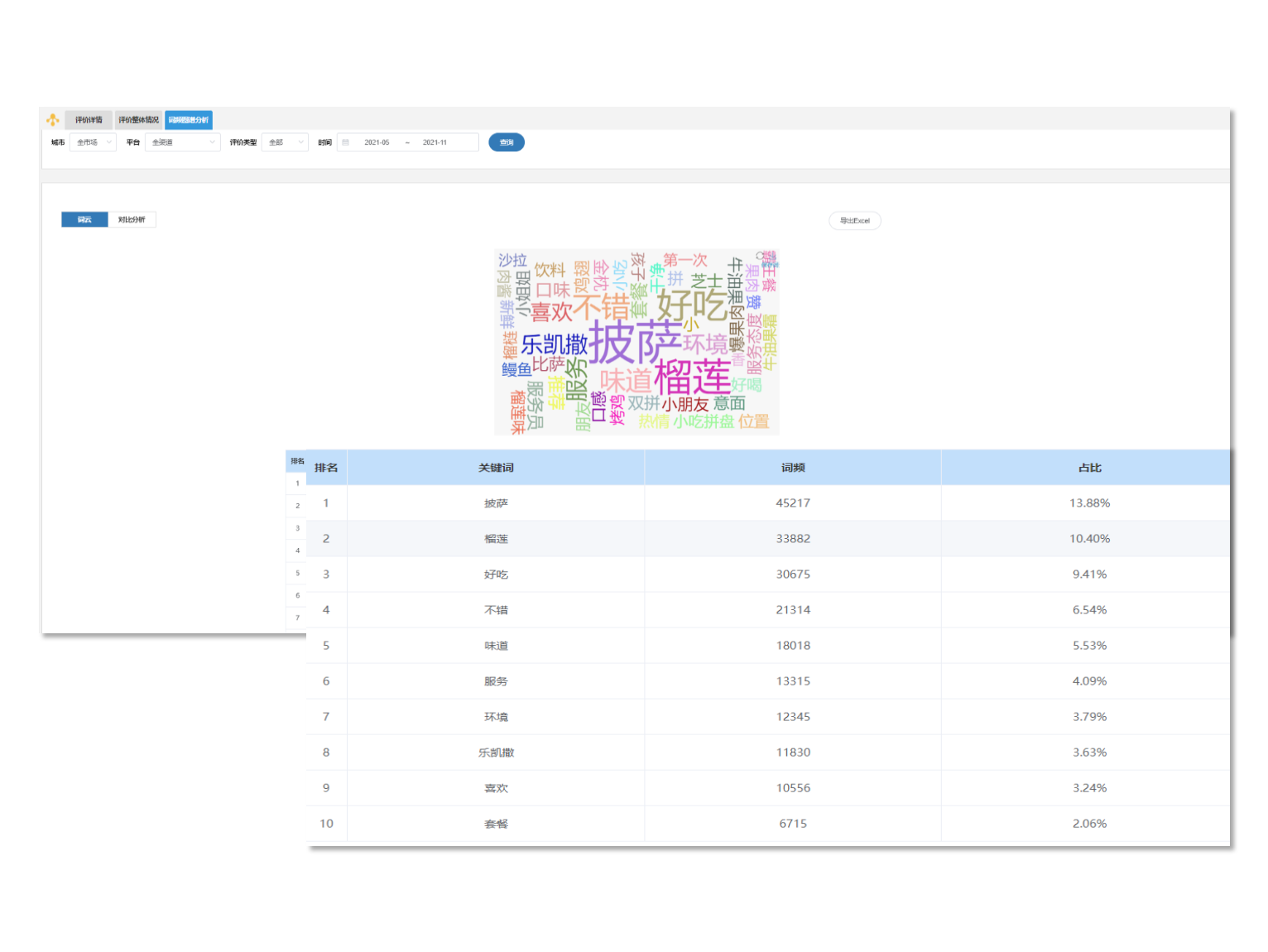The height and width of the screenshot is (952, 1268).
Task: Click the large 披萨 word in cloud
Action: [635, 341]
